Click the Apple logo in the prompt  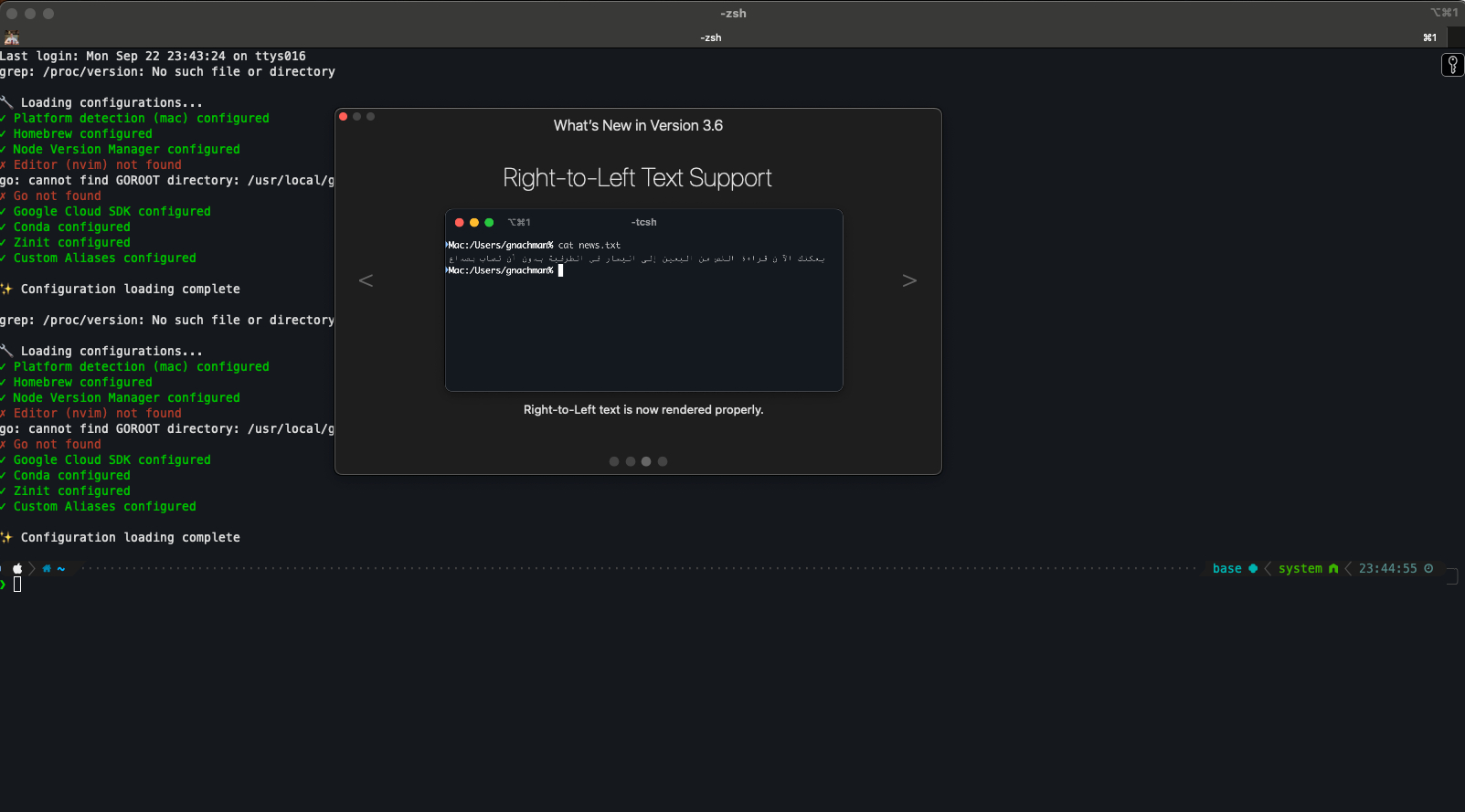tap(17, 568)
